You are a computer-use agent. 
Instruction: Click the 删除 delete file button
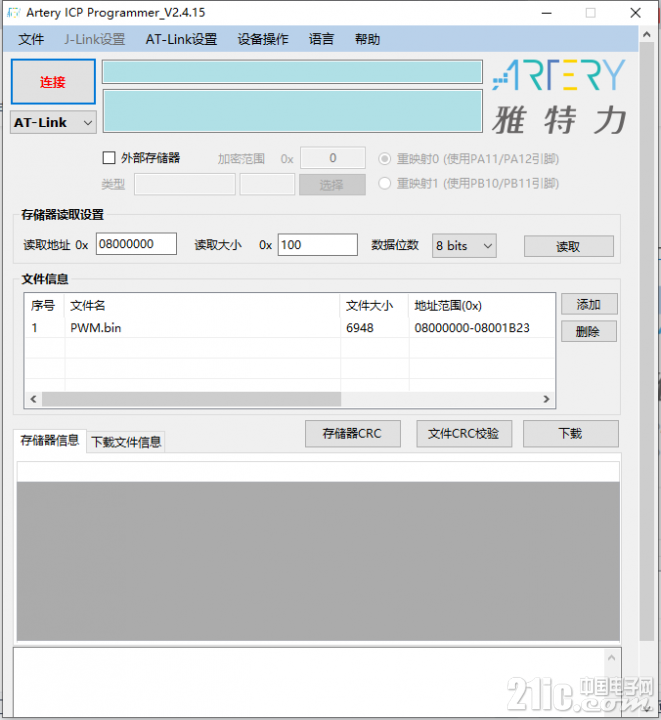point(589,332)
